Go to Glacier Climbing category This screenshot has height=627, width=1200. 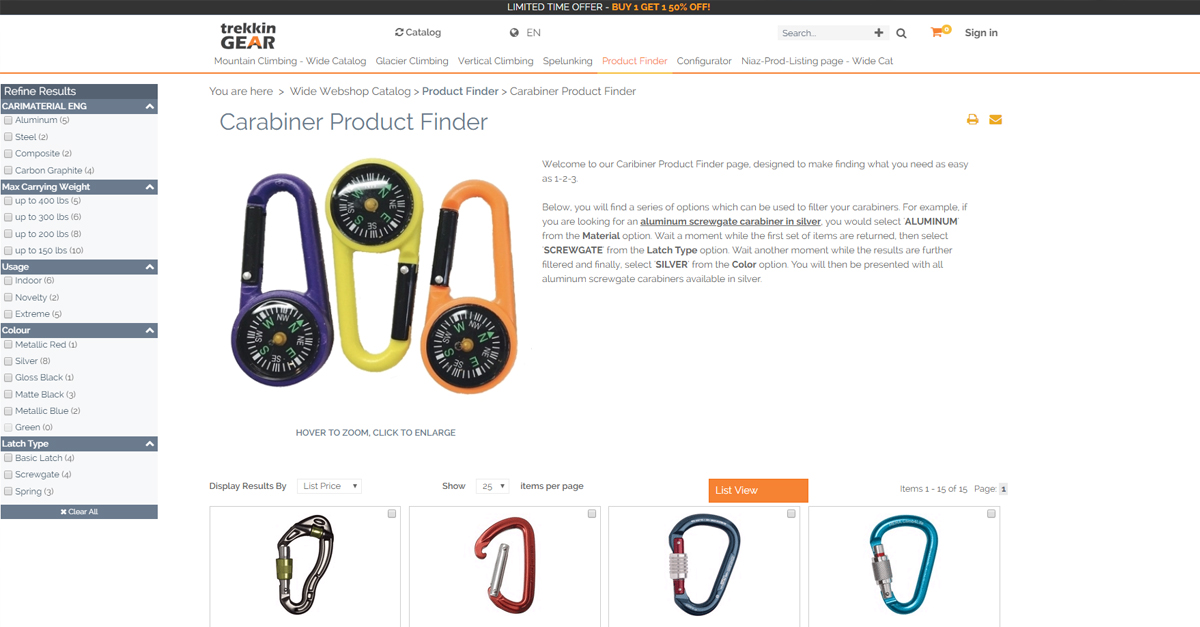coord(412,61)
